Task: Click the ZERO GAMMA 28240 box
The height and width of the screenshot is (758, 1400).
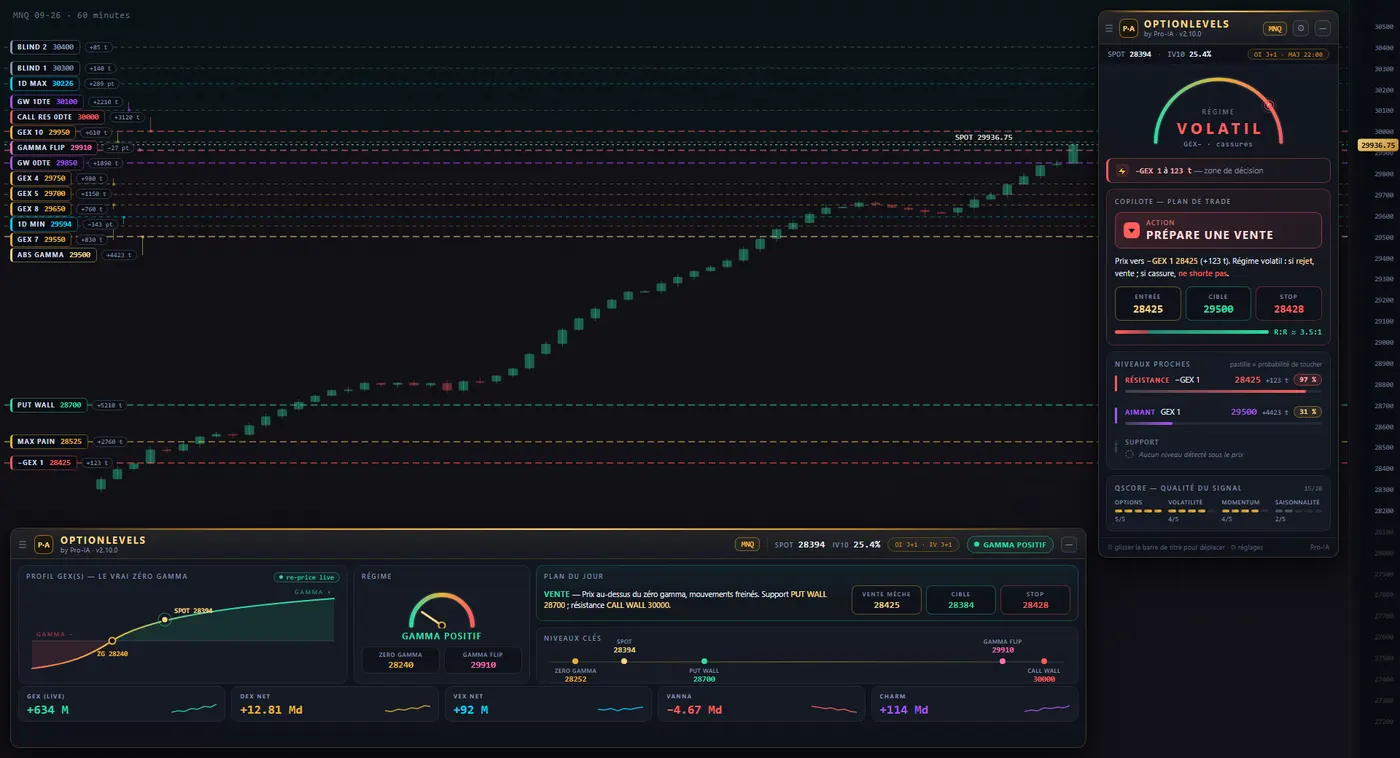Action: [x=400, y=660]
